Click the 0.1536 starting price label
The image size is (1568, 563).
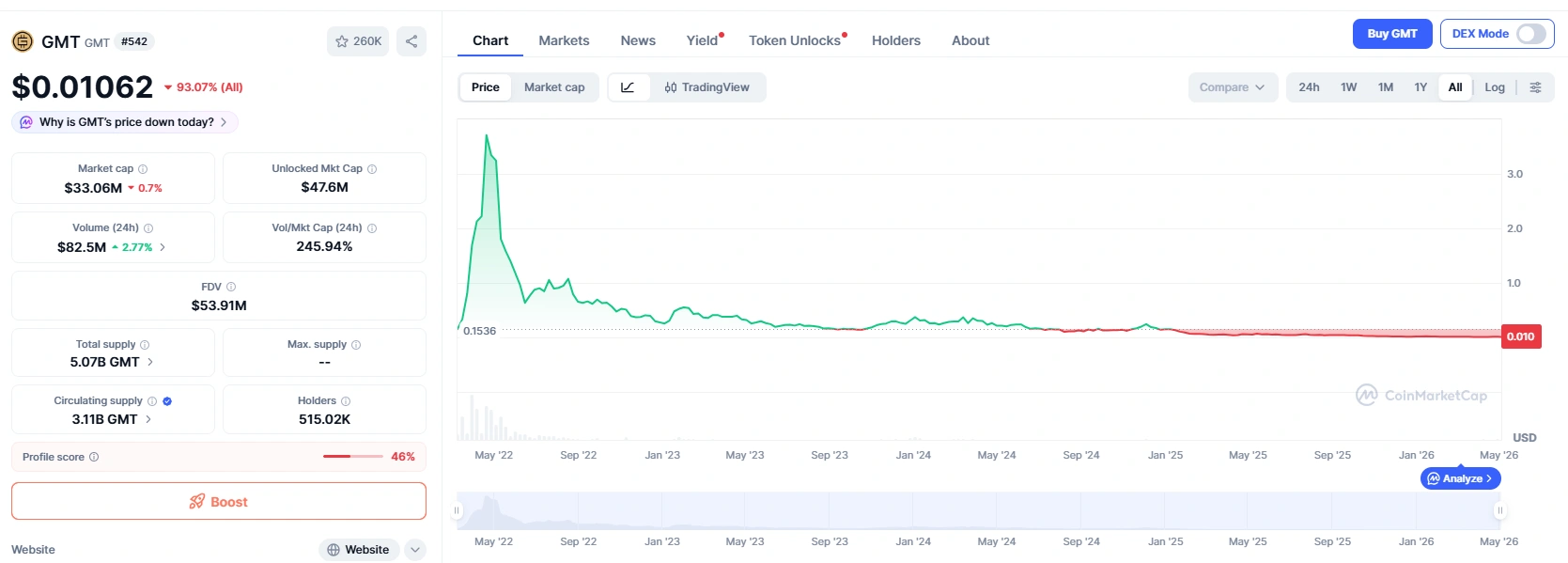click(479, 331)
